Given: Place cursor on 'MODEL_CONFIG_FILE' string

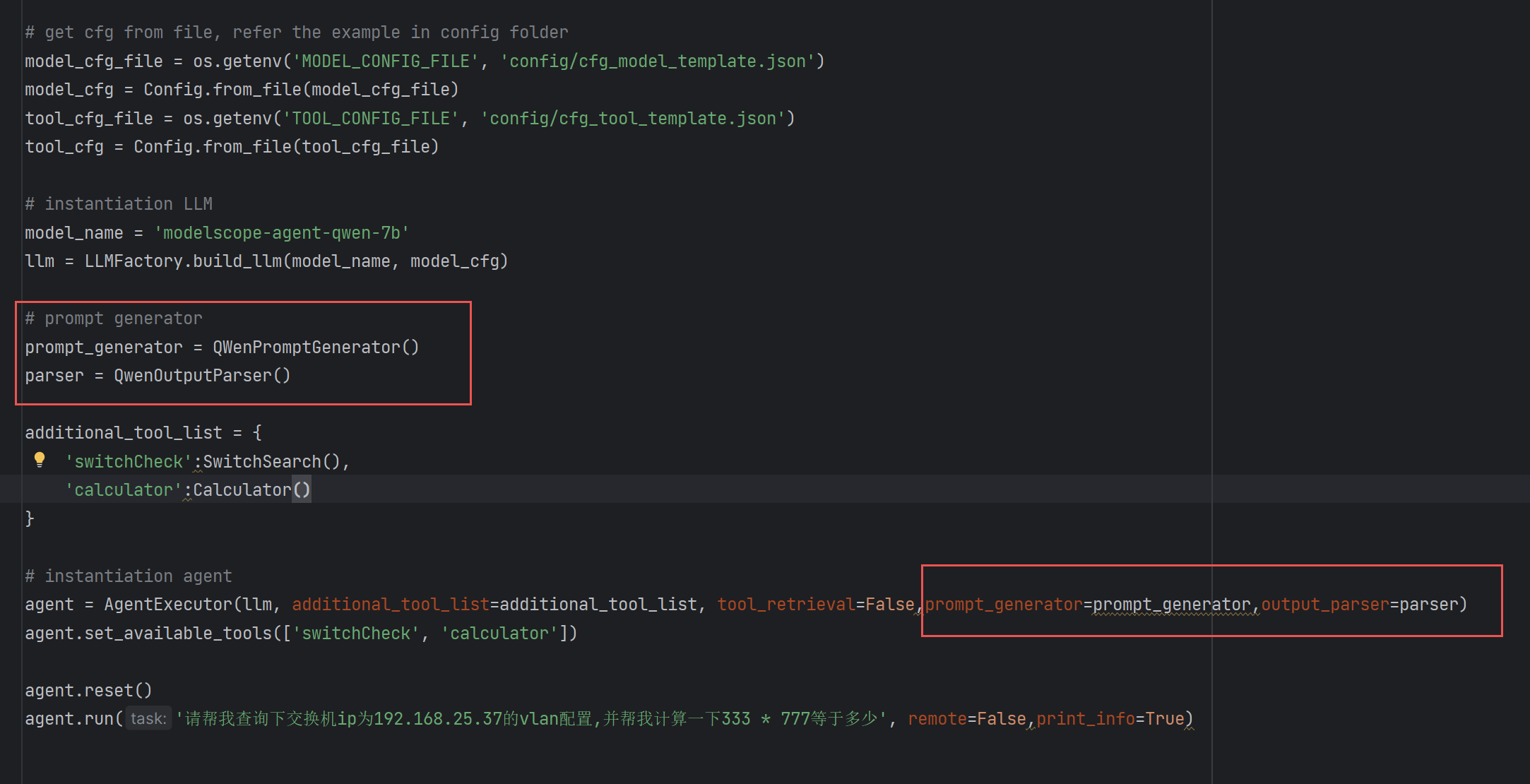Looking at the screenshot, I should 386,61.
